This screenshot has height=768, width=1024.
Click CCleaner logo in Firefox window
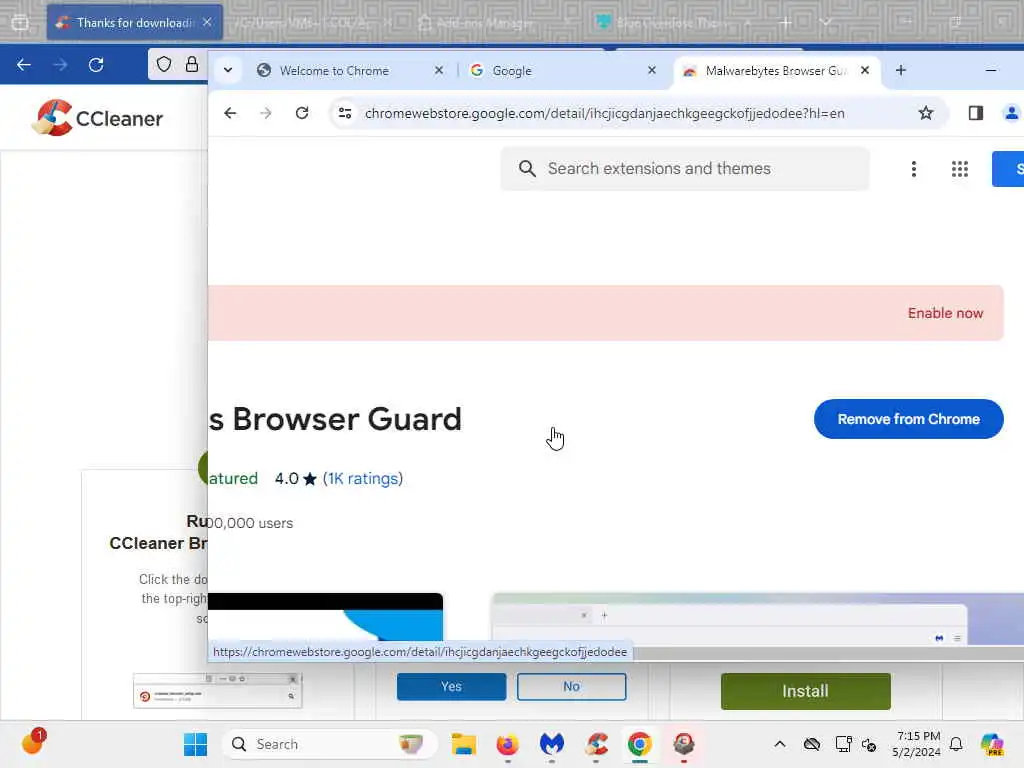[97, 118]
